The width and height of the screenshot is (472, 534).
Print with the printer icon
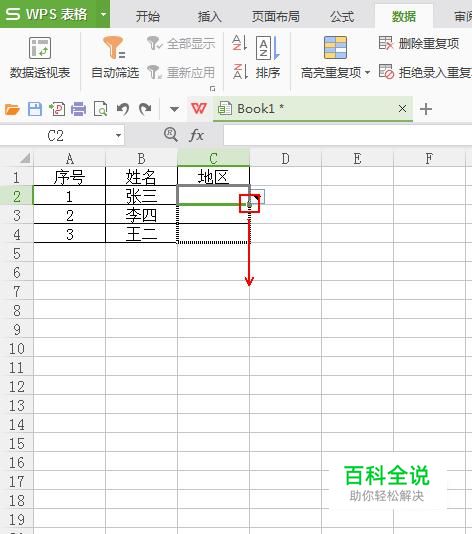(x=78, y=109)
